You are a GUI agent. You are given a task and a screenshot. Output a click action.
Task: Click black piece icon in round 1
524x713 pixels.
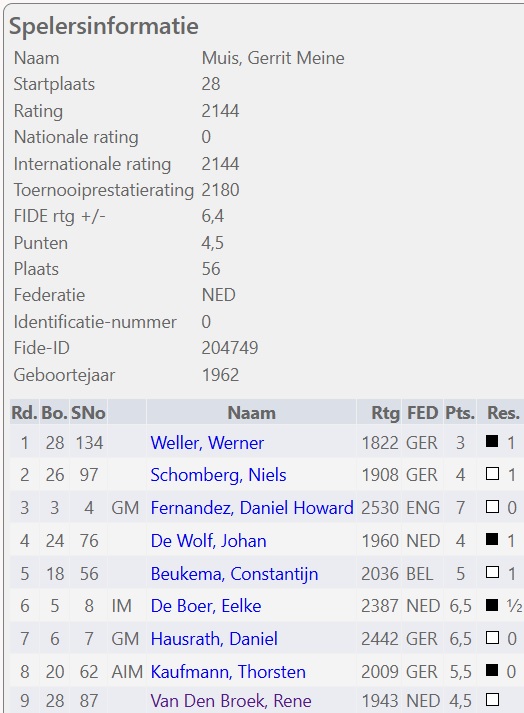pyautogui.click(x=492, y=441)
